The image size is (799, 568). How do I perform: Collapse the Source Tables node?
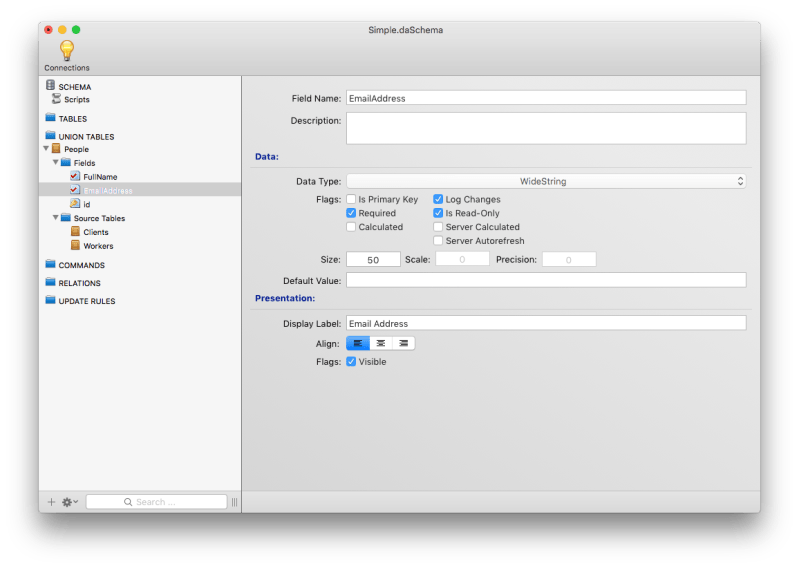pos(56,218)
